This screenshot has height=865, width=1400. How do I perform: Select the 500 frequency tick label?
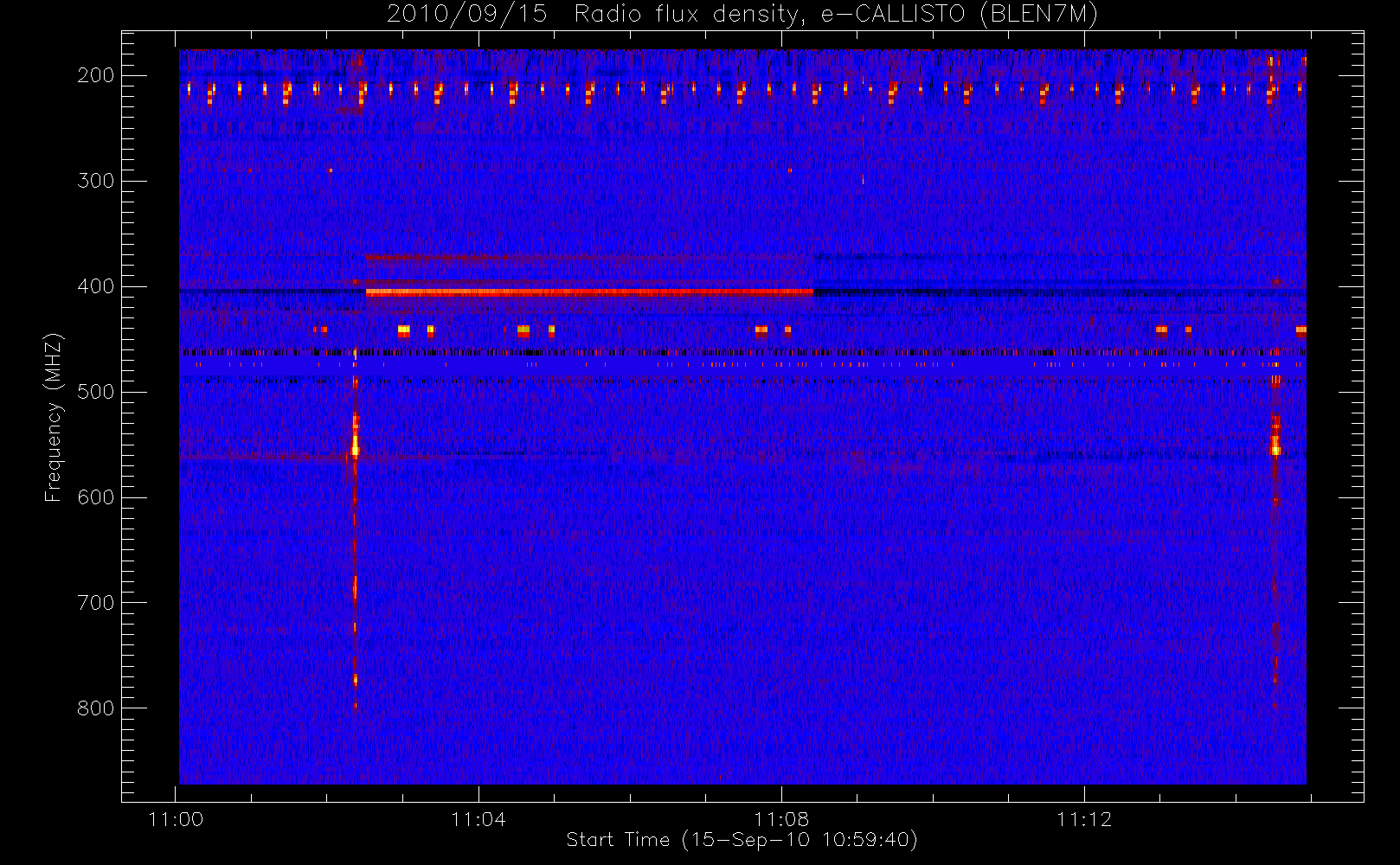(95, 392)
